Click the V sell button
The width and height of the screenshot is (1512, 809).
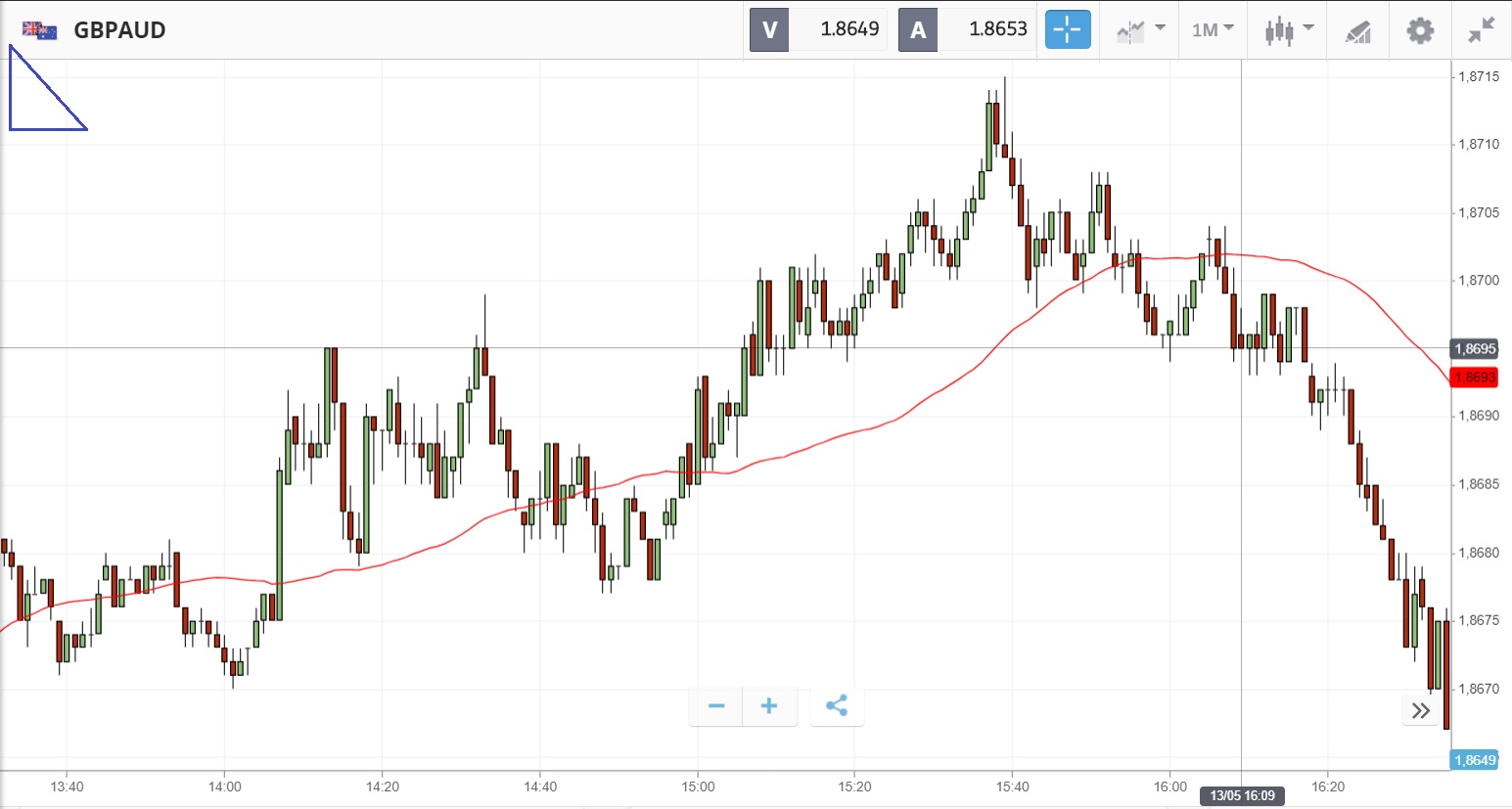click(769, 29)
